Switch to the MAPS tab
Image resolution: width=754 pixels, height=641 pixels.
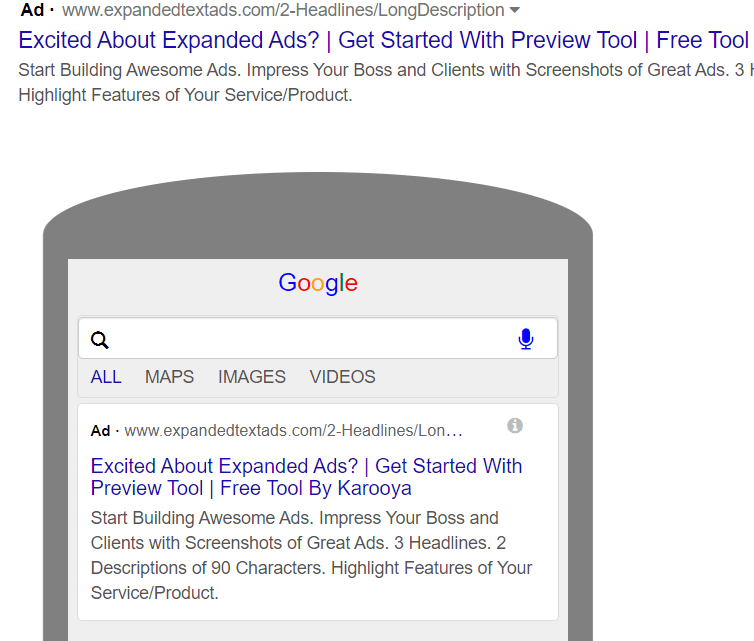[x=169, y=377]
